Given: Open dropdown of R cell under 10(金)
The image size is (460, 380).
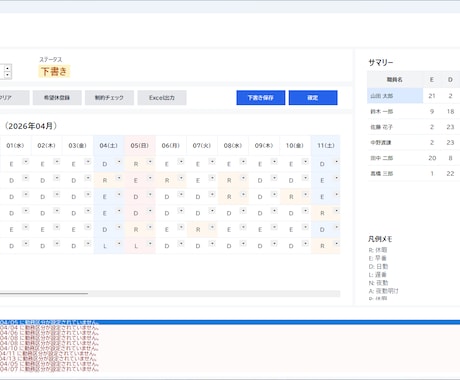Looking at the screenshot, I should point(305,195).
